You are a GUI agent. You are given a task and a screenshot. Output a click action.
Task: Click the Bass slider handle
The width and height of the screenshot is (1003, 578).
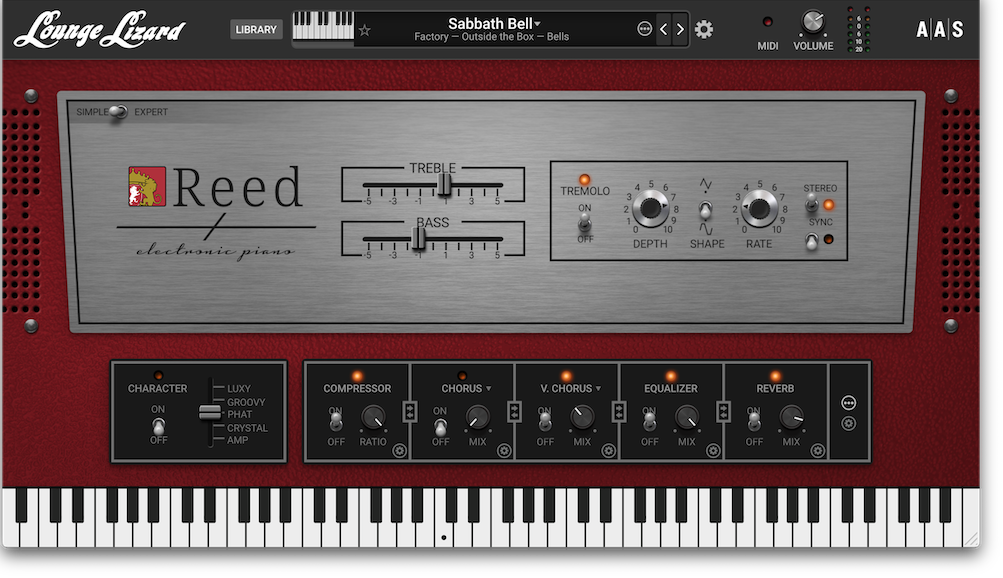(418, 239)
